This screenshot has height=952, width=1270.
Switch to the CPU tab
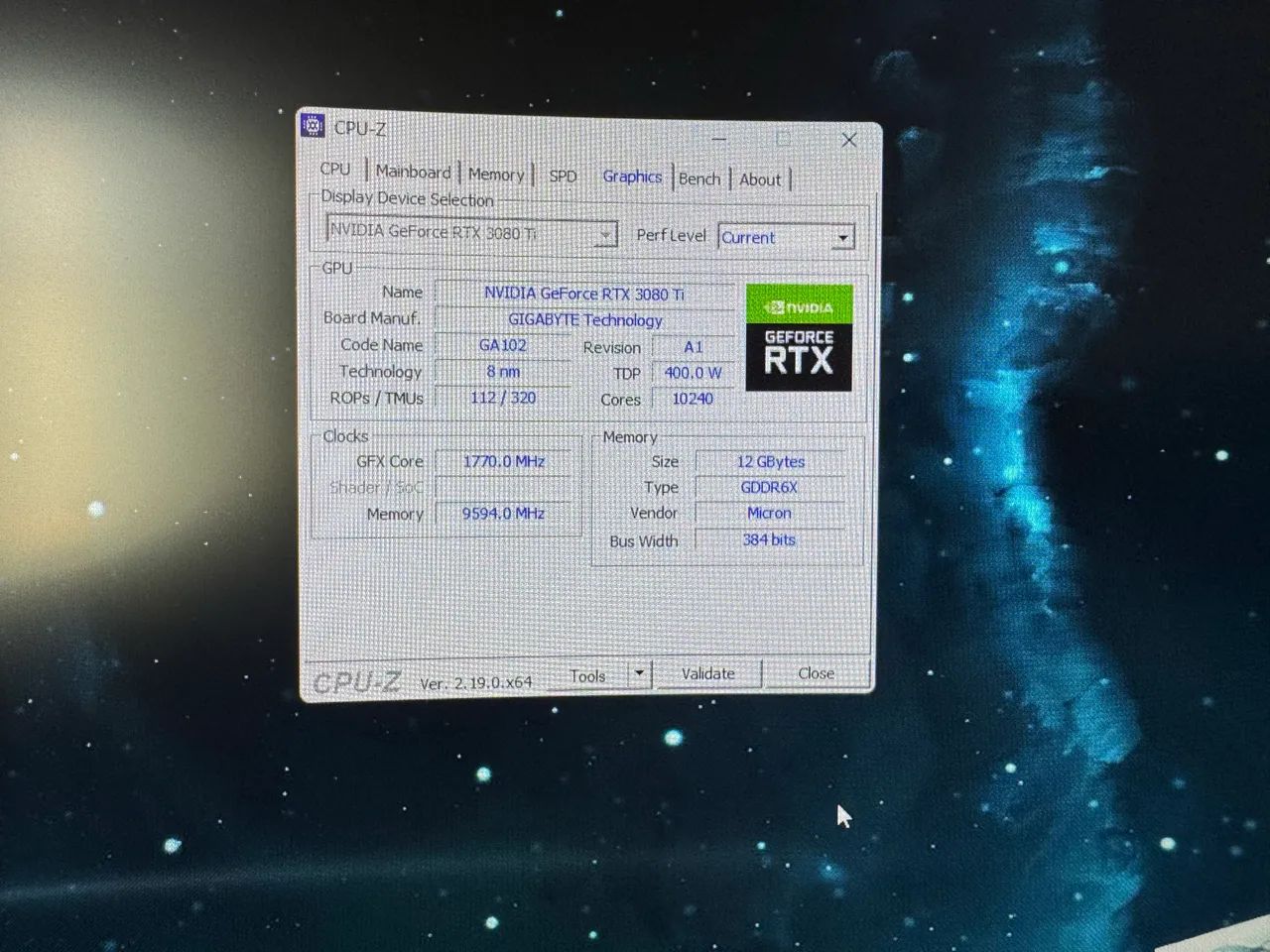(x=335, y=170)
